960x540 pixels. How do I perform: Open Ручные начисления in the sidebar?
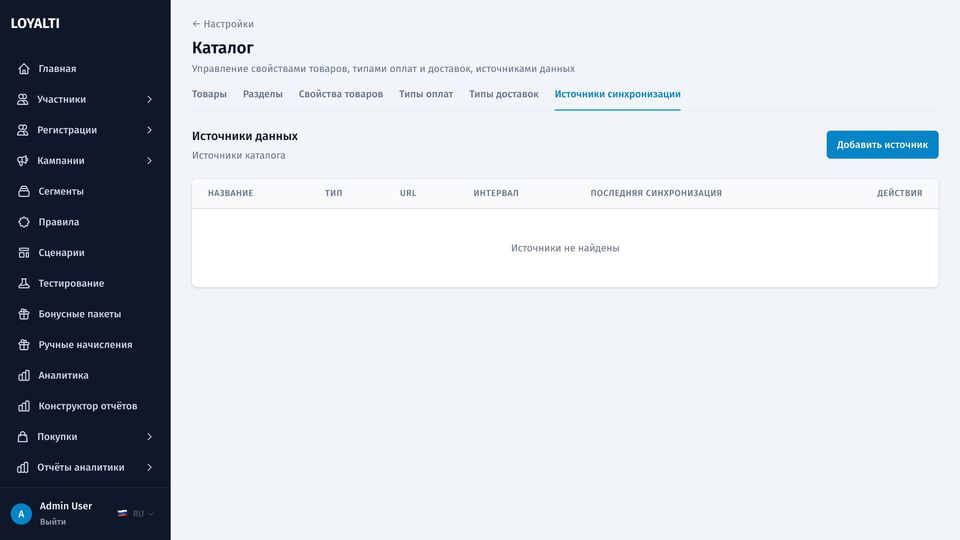(x=85, y=344)
